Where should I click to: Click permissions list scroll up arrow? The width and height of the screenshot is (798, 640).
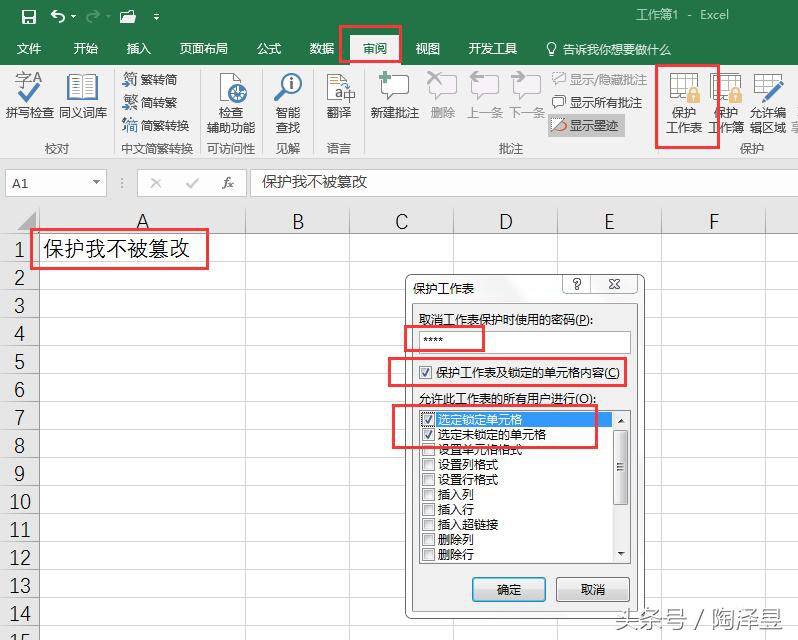click(x=621, y=420)
